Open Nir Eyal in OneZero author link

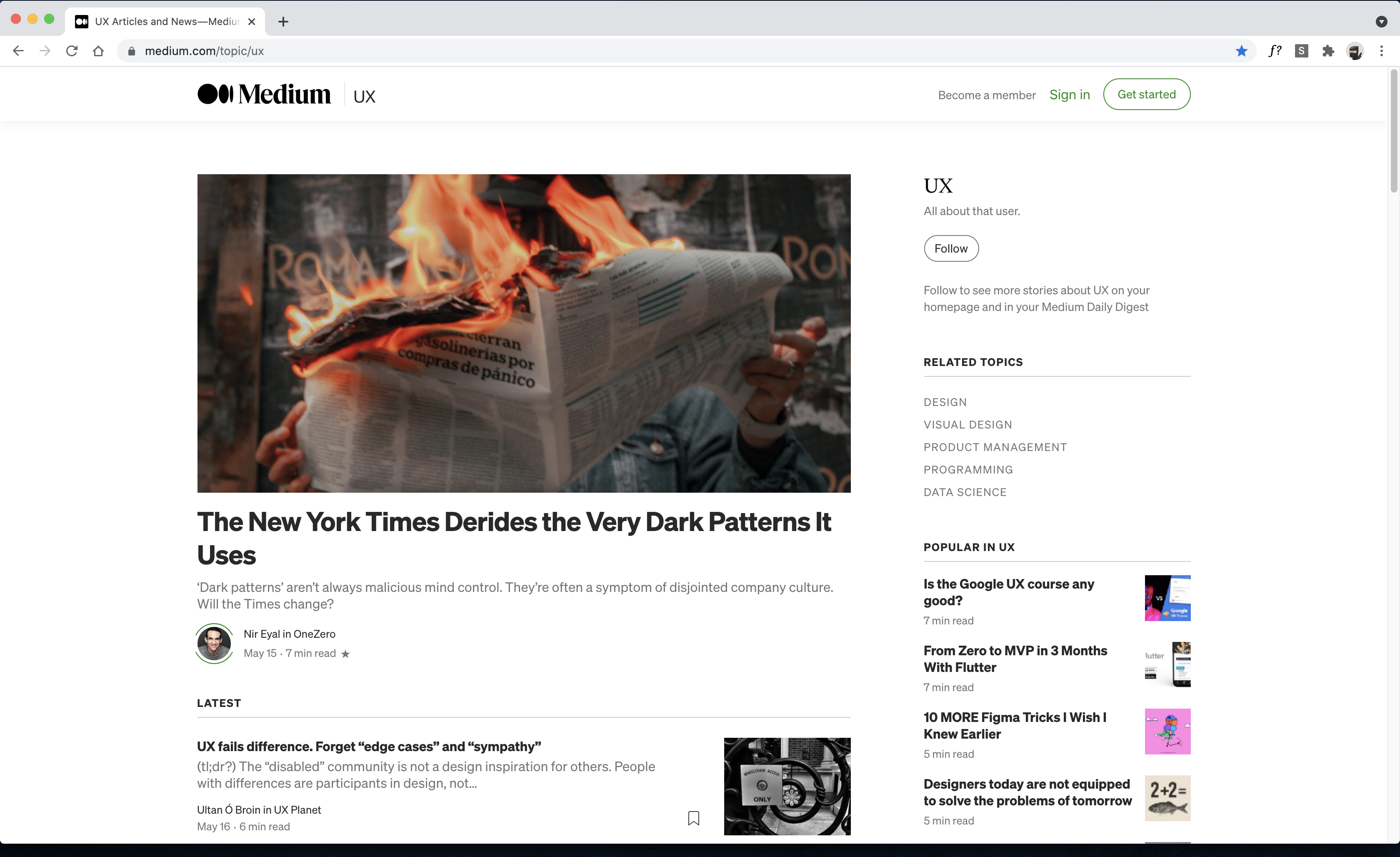pos(290,634)
